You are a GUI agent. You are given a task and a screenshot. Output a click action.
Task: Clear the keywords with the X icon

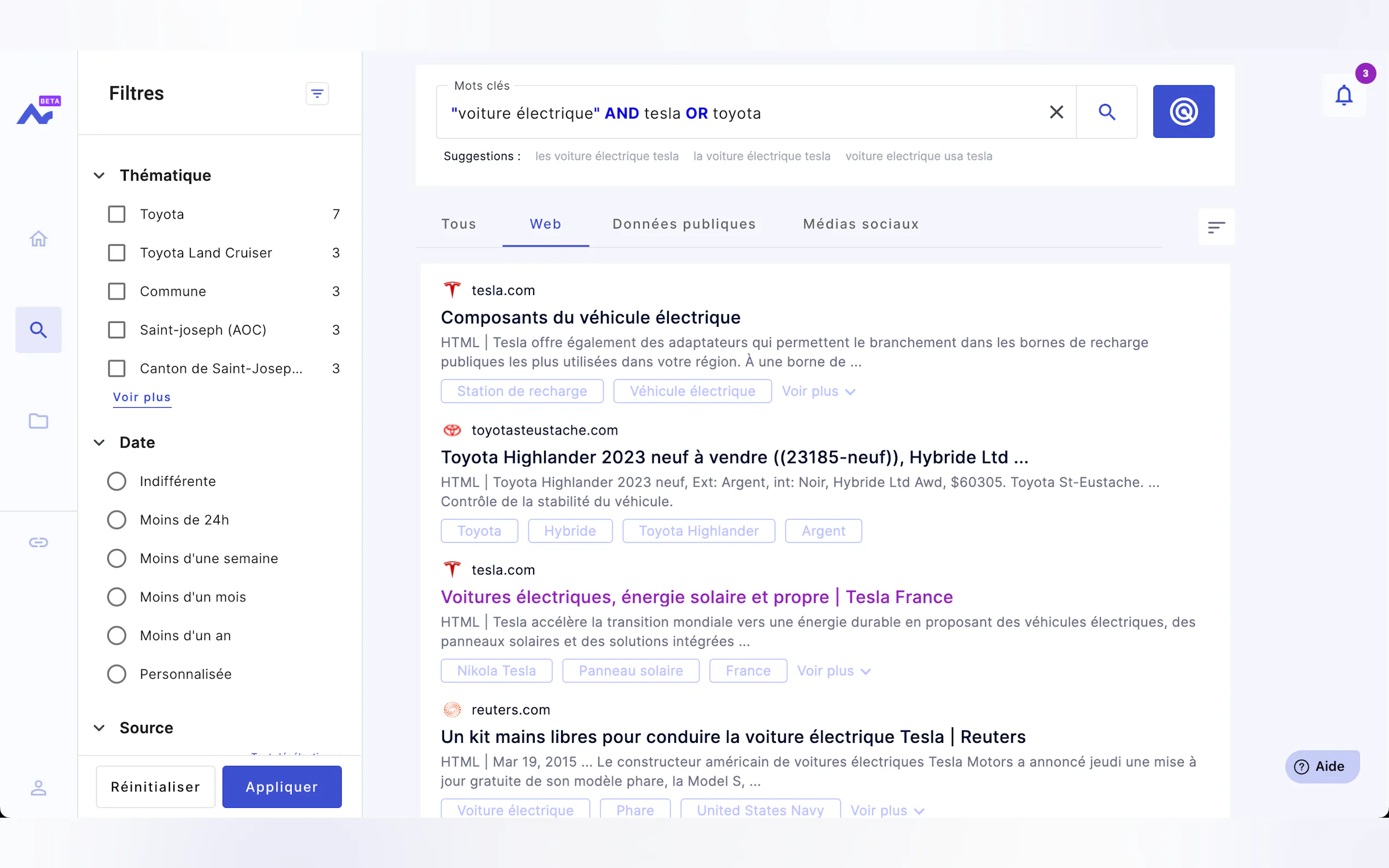(x=1056, y=112)
